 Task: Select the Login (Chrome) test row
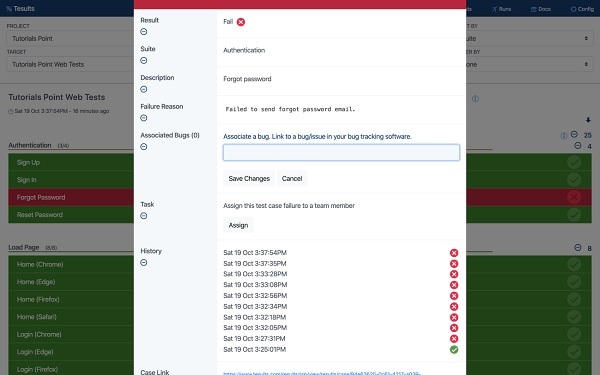(71, 334)
